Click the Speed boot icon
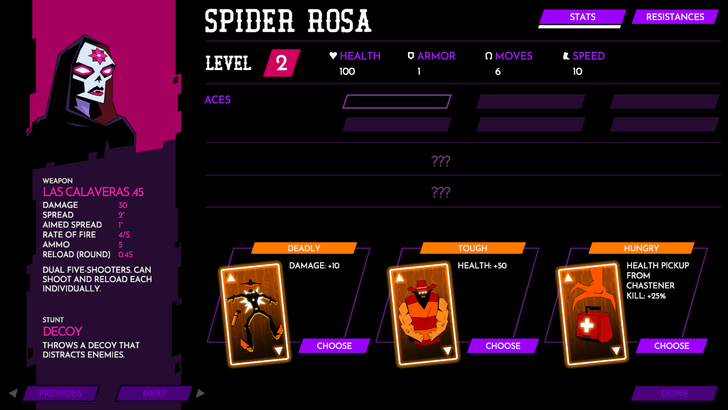Screen dimensions: 728x410 [x=566, y=56]
